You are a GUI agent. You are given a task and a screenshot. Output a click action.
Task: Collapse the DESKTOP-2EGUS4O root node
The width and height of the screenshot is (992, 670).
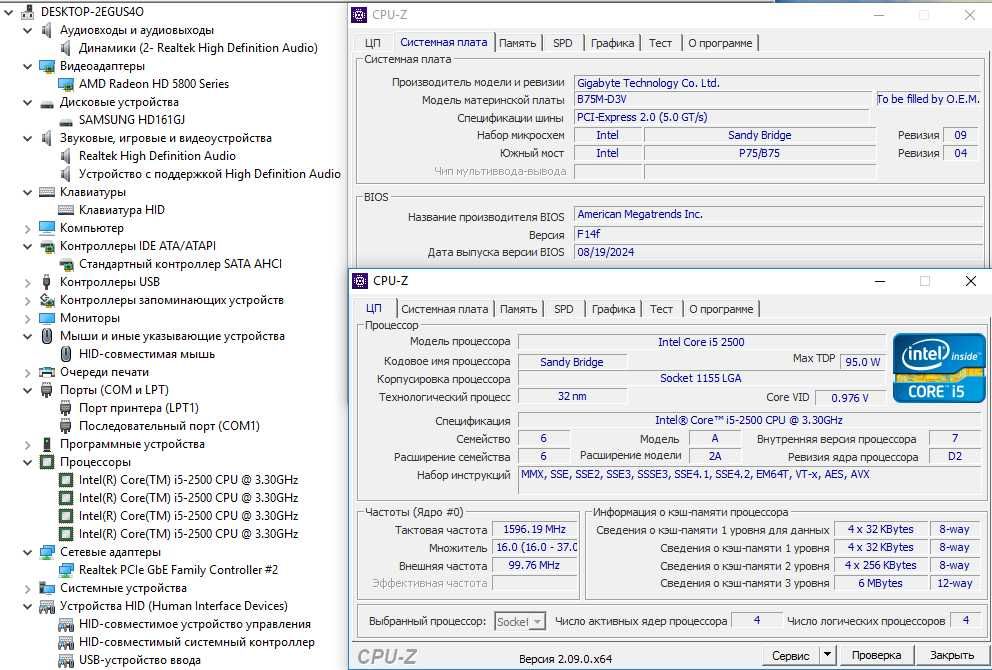coord(8,11)
